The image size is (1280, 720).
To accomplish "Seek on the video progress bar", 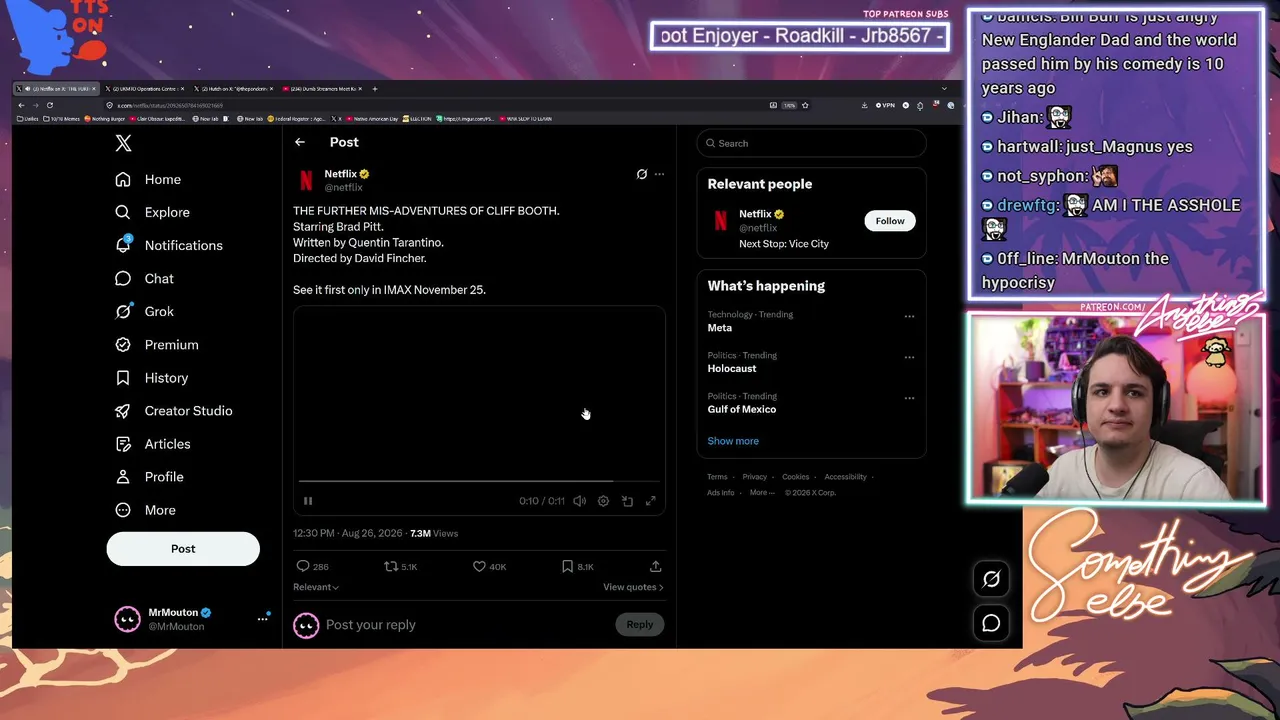I will [479, 481].
